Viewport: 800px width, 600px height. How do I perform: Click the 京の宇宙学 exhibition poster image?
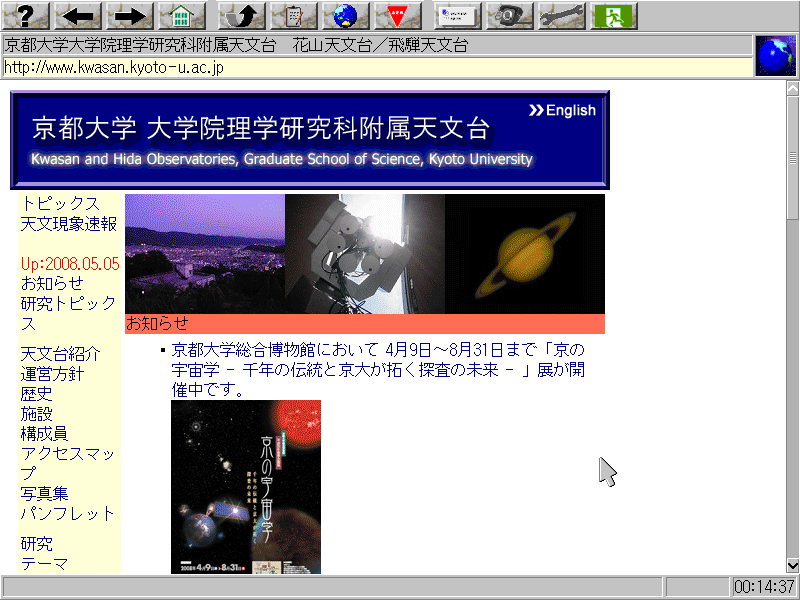tap(246, 487)
